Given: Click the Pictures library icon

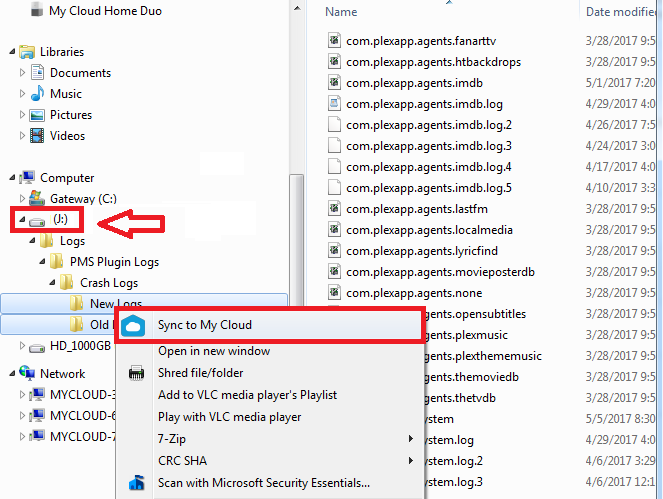Looking at the screenshot, I should point(37,115).
